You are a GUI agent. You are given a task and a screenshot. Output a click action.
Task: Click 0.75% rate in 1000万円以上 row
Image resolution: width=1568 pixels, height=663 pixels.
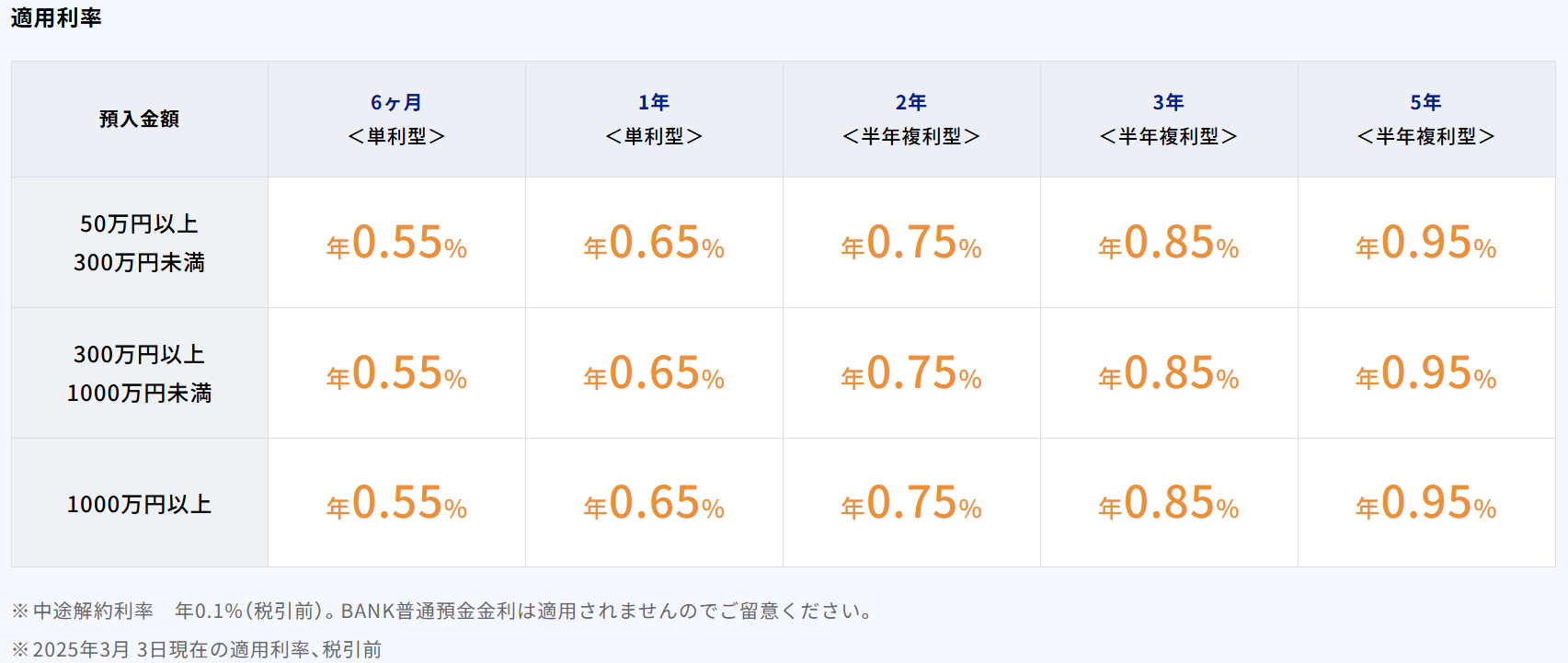pyautogui.click(x=911, y=503)
